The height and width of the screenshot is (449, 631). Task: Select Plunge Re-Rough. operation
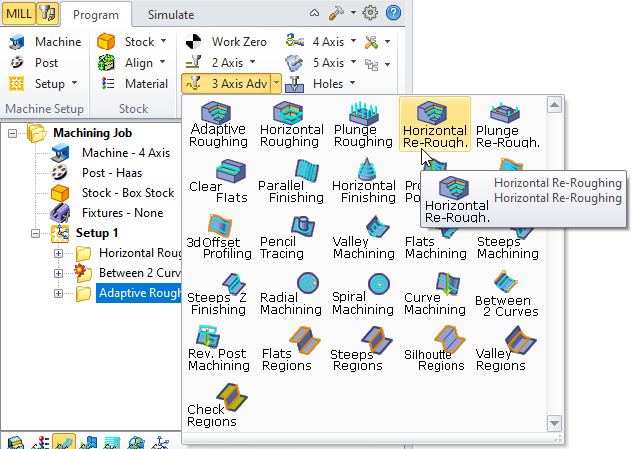pos(507,124)
